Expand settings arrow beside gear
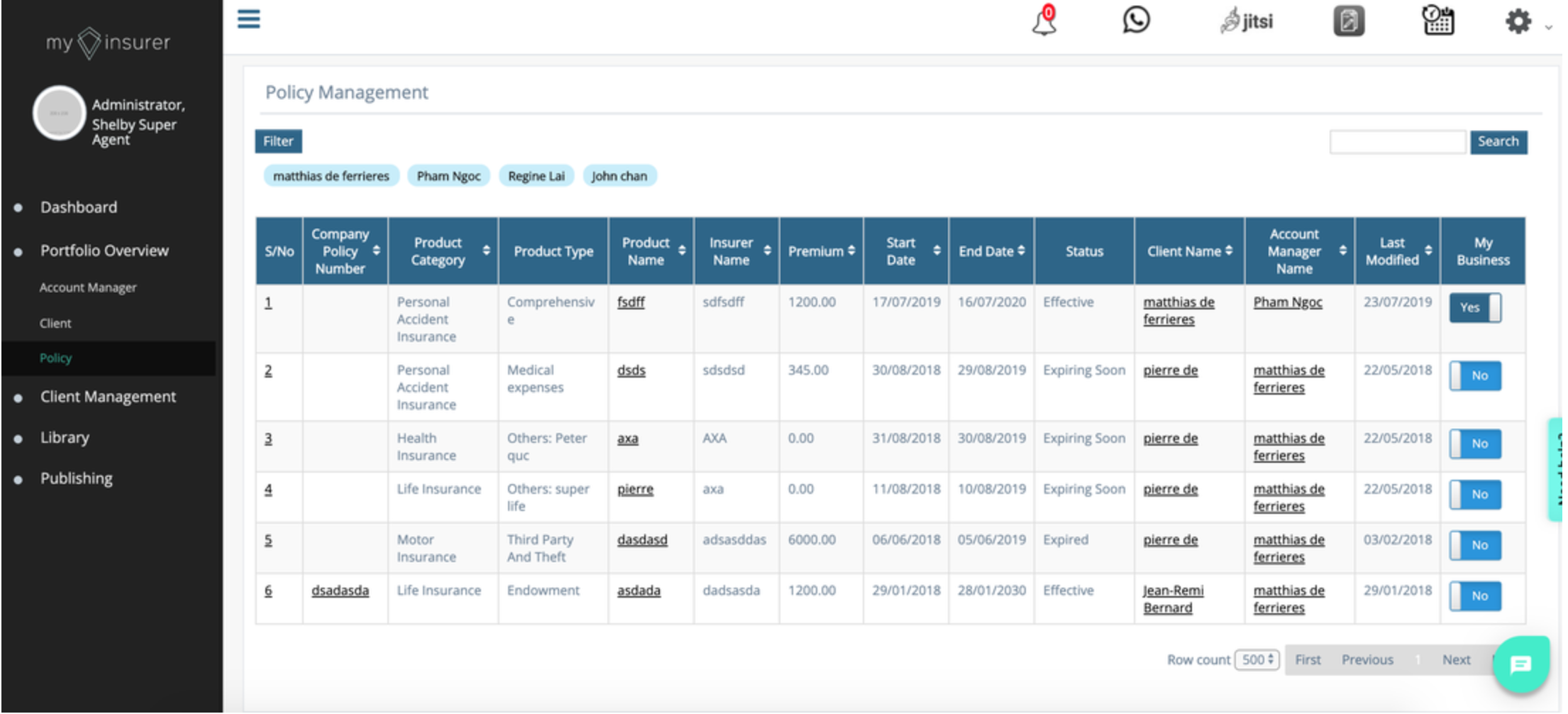Screen dimensions: 1568x714 [1548, 27]
